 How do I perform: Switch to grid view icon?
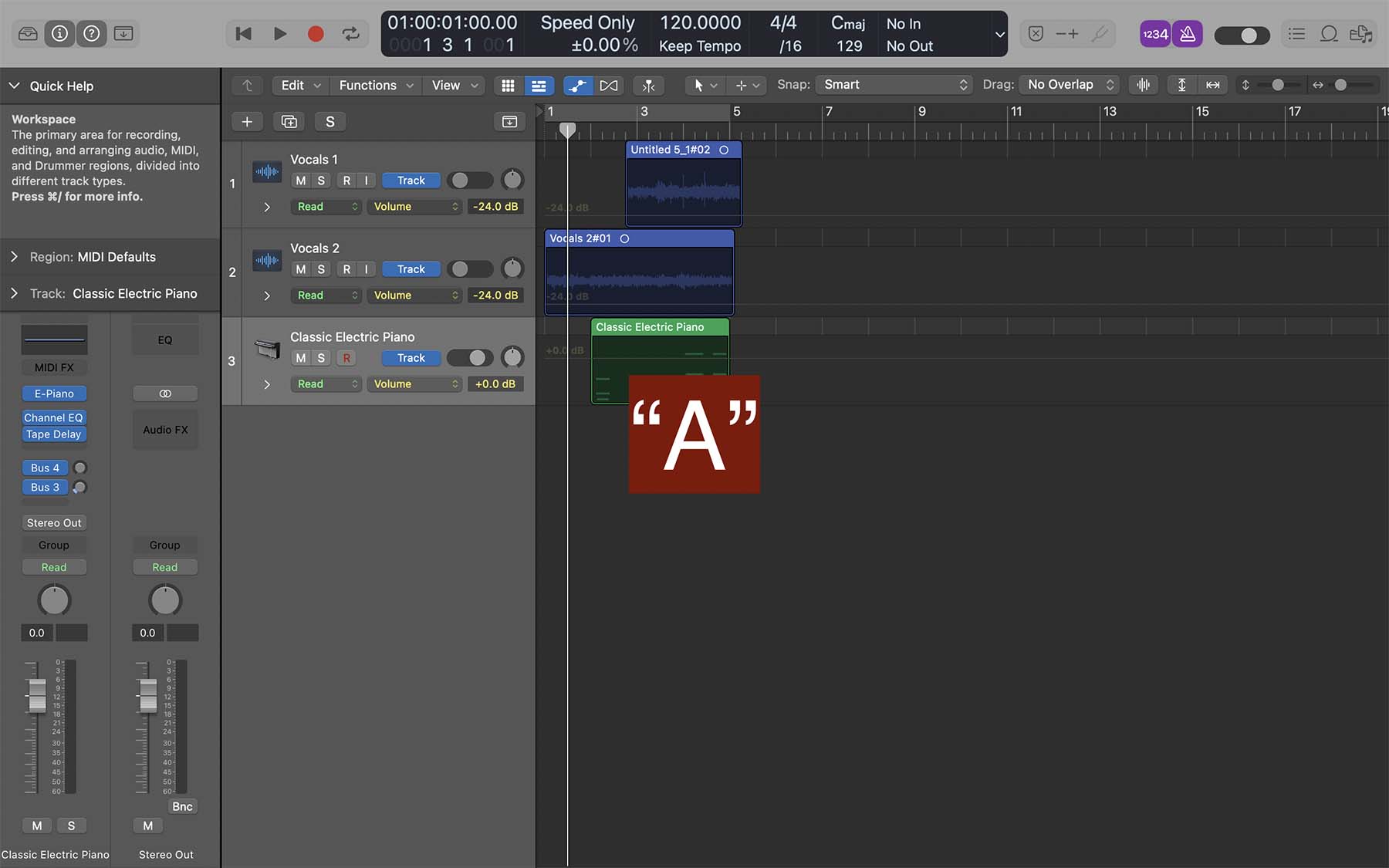tap(508, 86)
